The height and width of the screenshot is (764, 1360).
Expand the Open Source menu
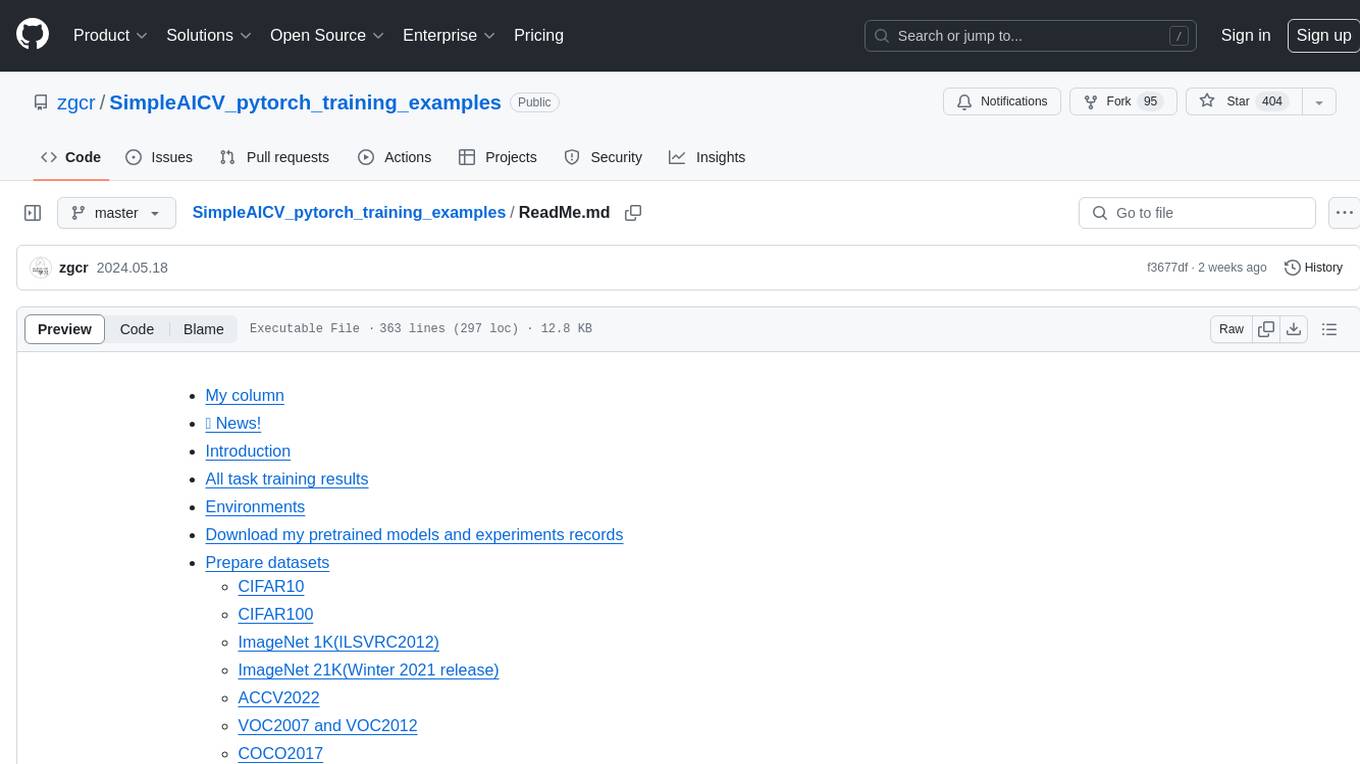pos(327,35)
